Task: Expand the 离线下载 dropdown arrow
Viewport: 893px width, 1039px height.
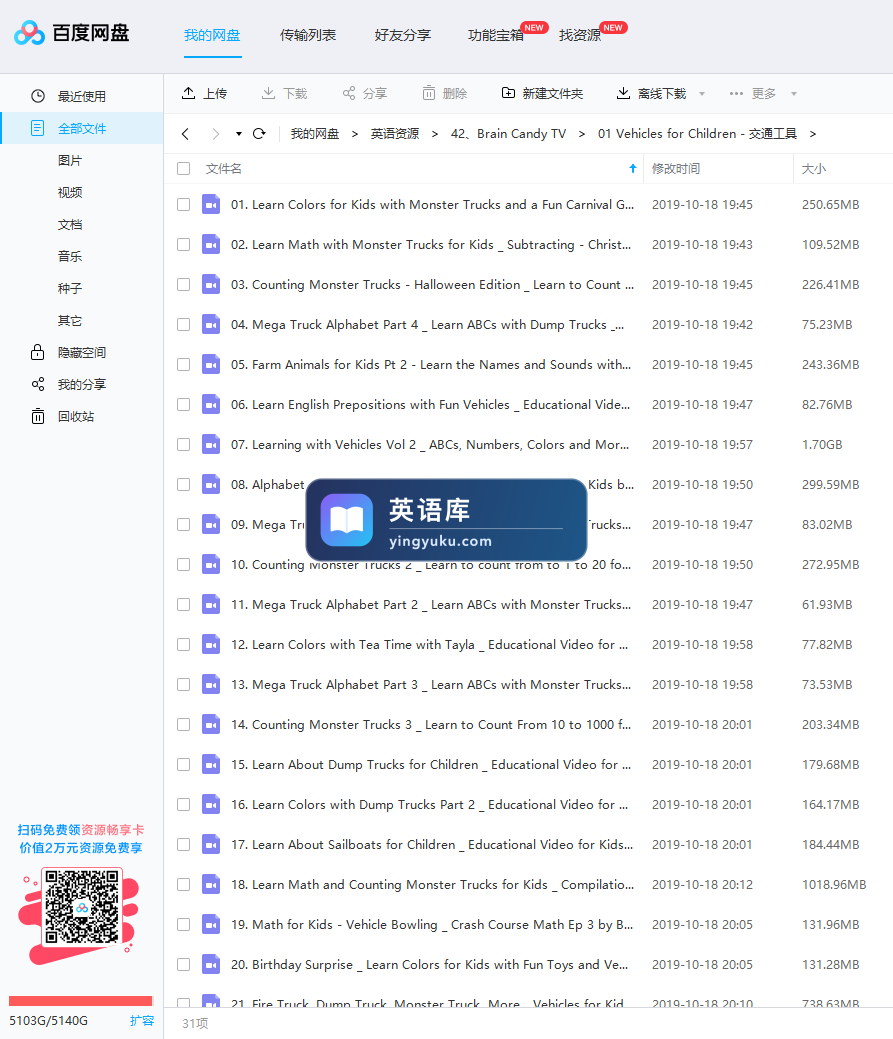Action: 702,93
